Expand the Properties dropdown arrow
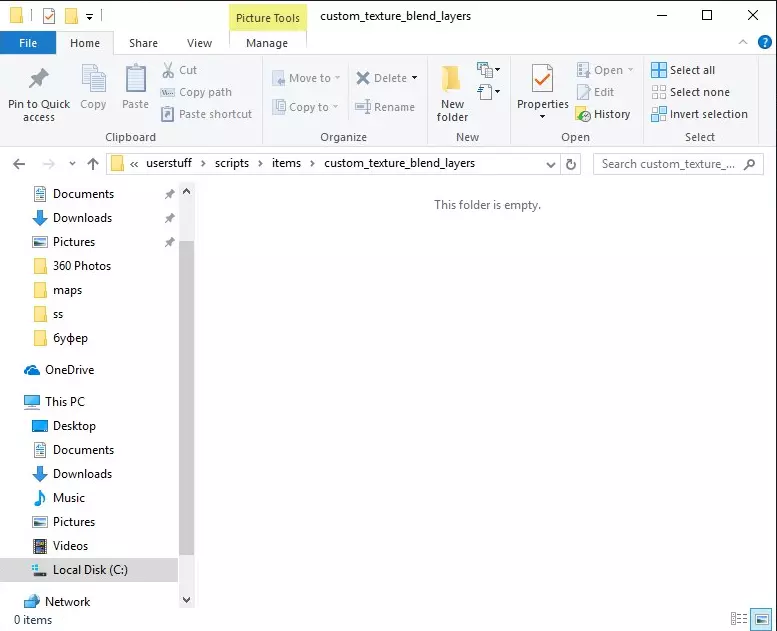 542,116
